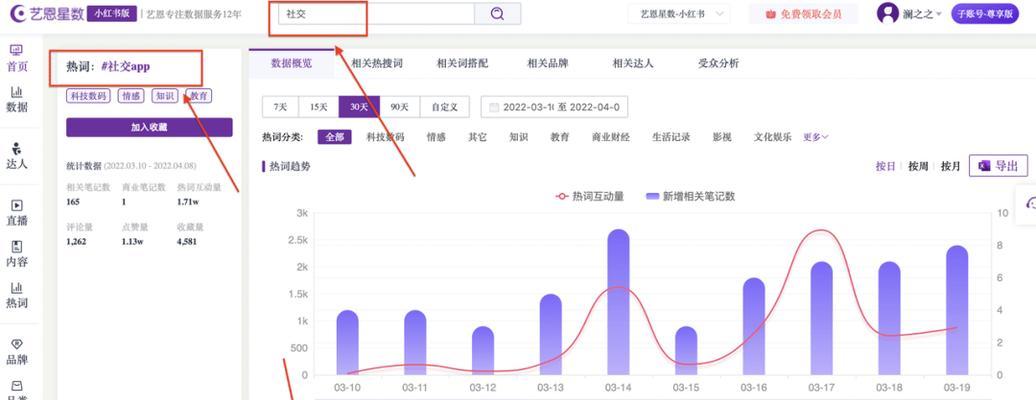Filter hot words by 其它 category

tap(477, 137)
